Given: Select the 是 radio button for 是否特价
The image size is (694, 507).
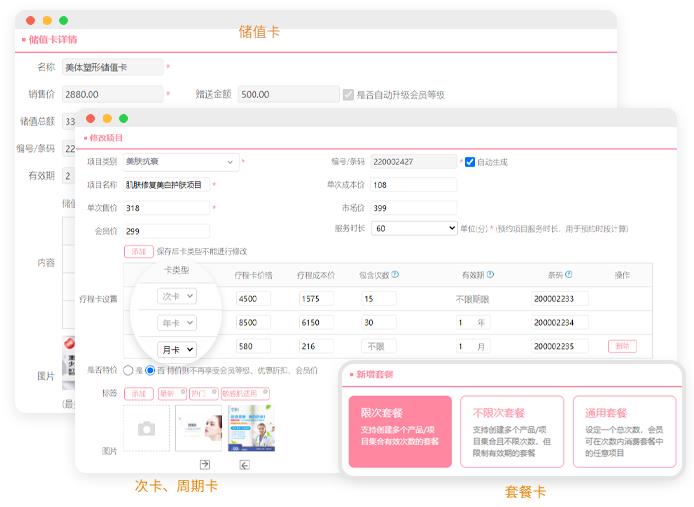Looking at the screenshot, I should pyautogui.click(x=127, y=370).
